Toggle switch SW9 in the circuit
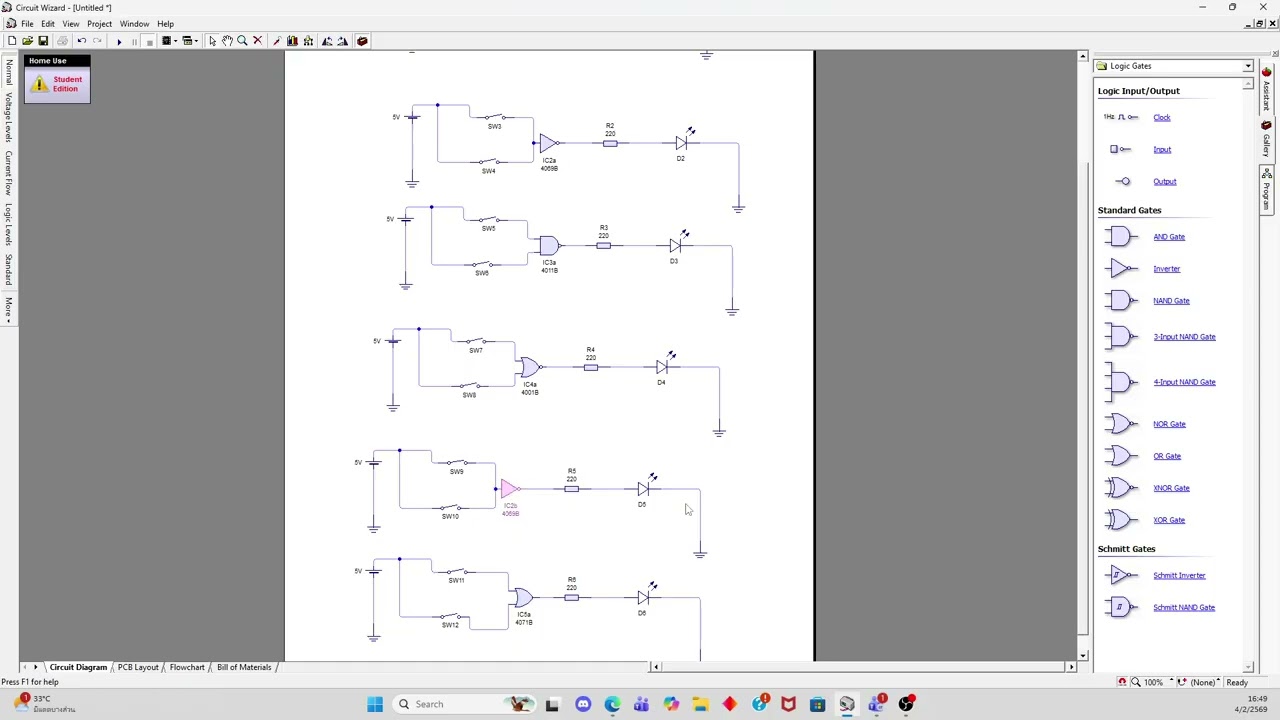The width and height of the screenshot is (1280, 720). click(456, 463)
